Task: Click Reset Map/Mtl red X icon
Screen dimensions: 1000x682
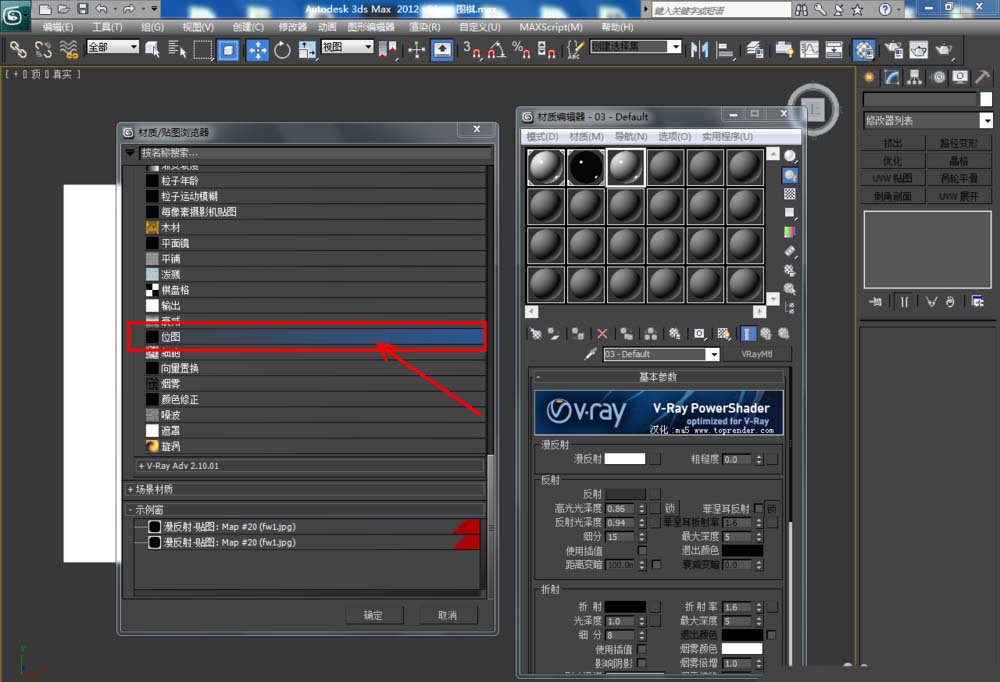Action: coord(602,334)
